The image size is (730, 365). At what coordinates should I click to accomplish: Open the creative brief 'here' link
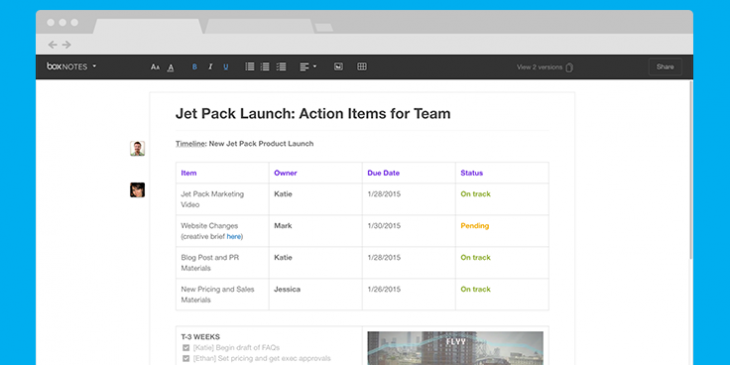pos(234,237)
